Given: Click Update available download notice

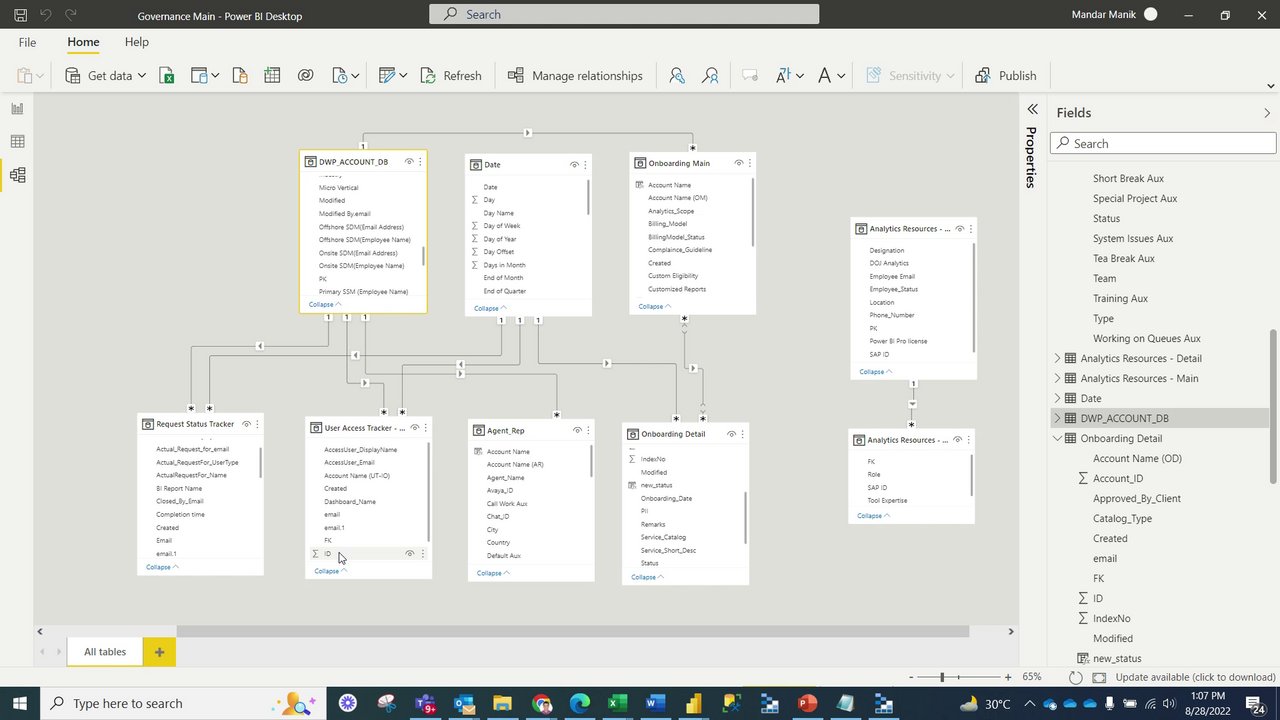Looking at the screenshot, I should (x=1195, y=677).
